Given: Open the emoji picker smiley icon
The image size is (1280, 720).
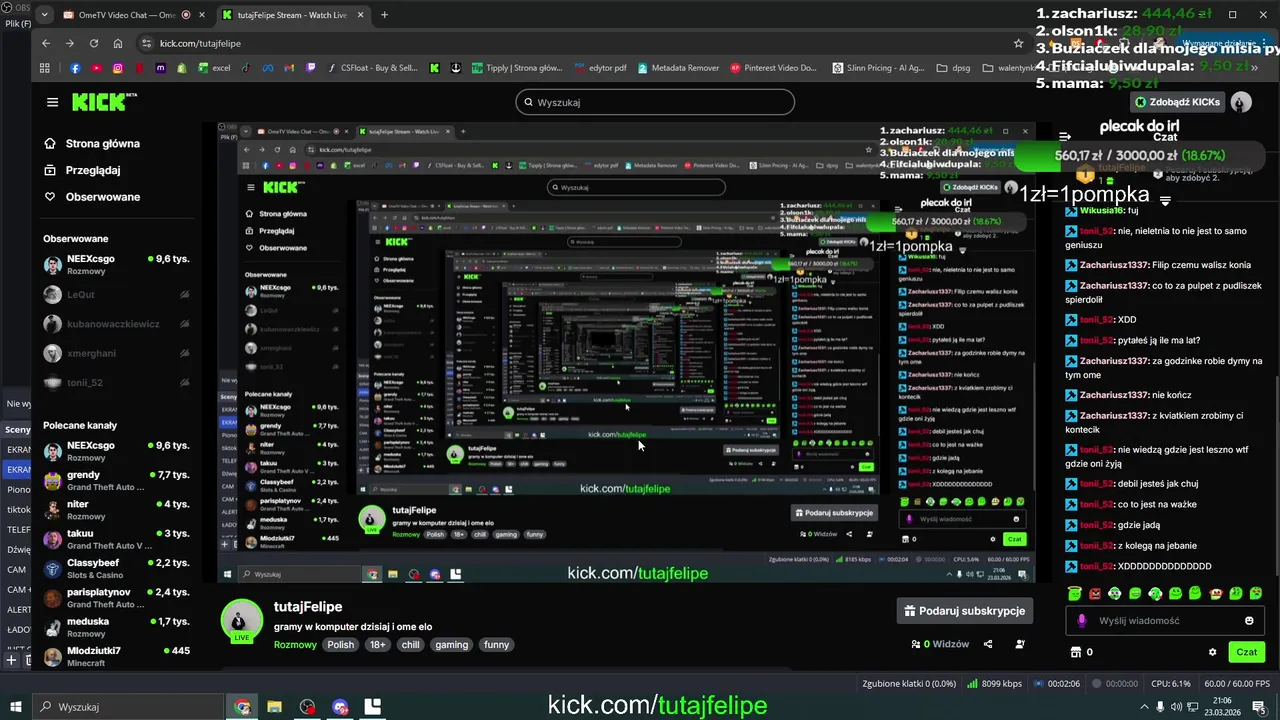Looking at the screenshot, I should pyautogui.click(x=1249, y=621).
